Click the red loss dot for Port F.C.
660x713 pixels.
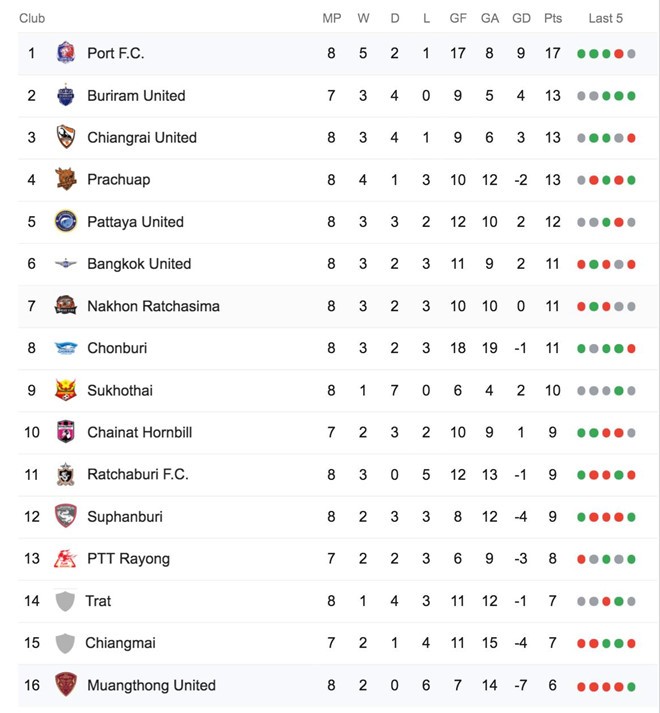point(619,54)
